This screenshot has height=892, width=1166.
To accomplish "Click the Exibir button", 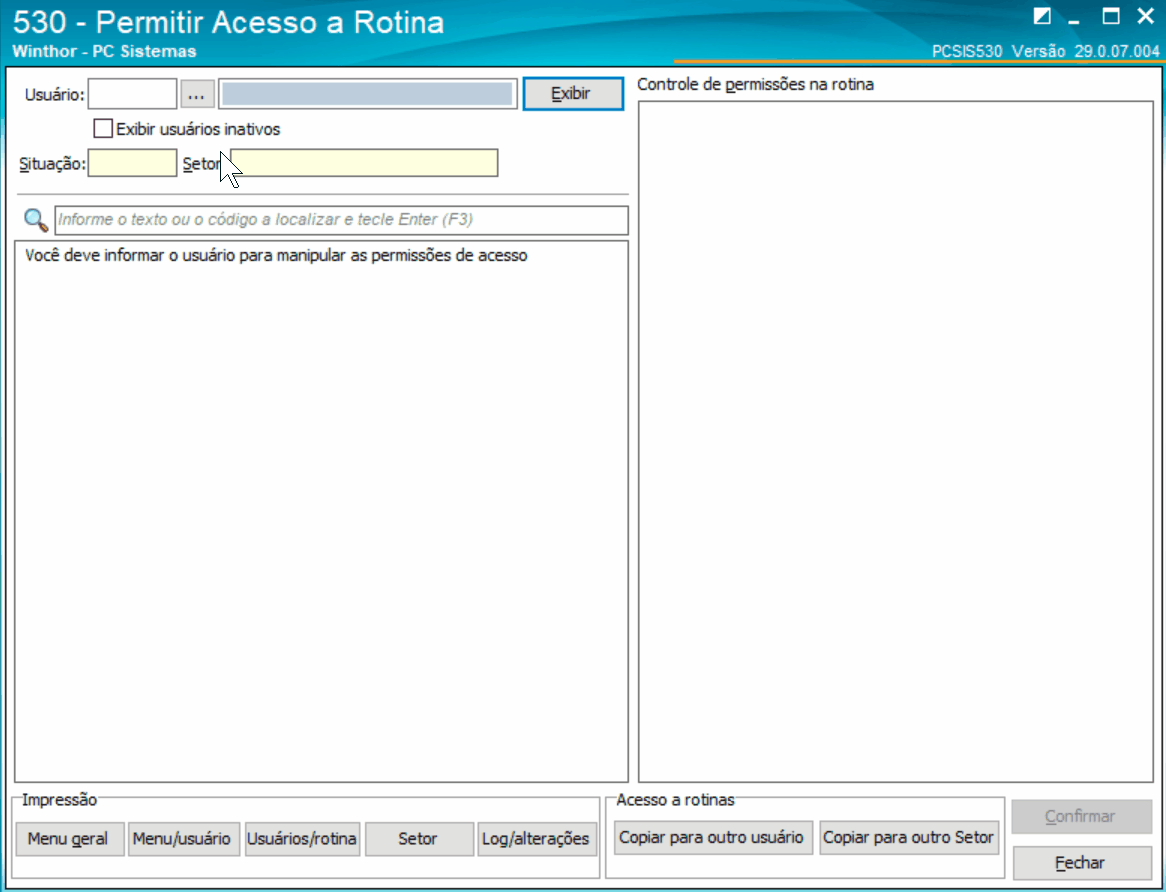I will pyautogui.click(x=573, y=94).
